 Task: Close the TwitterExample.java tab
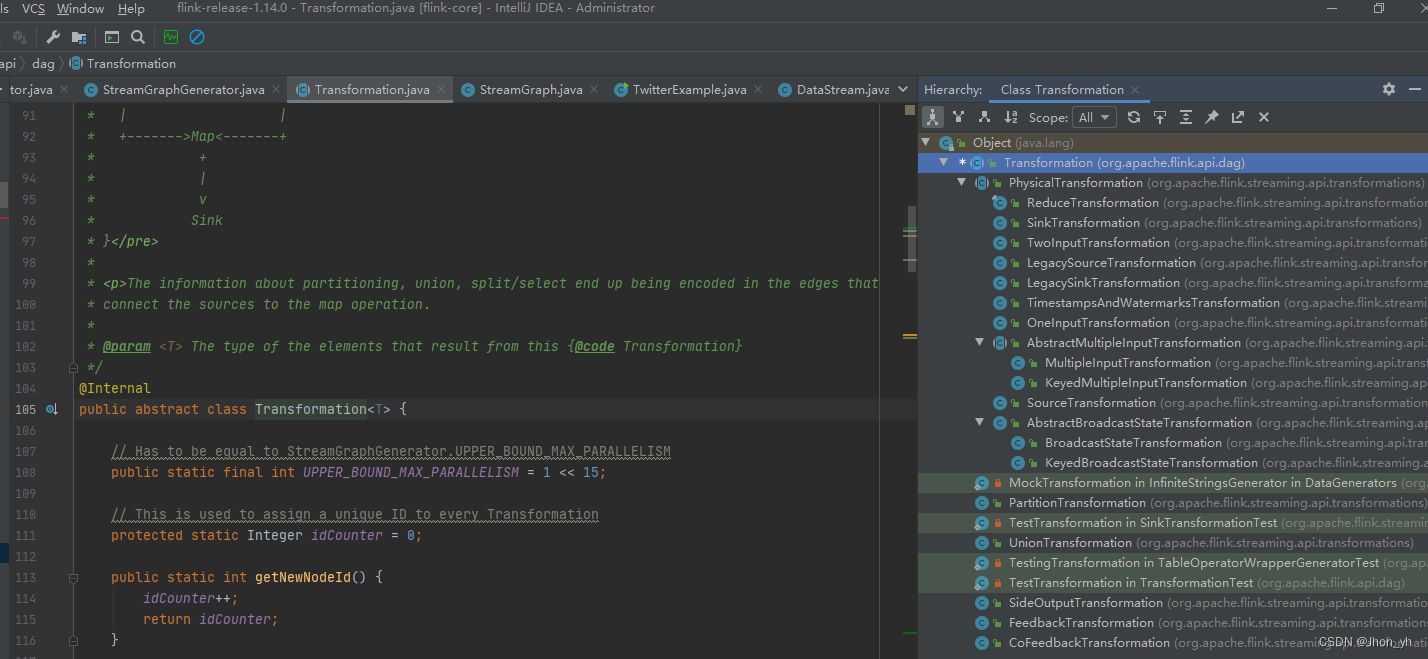(x=756, y=90)
